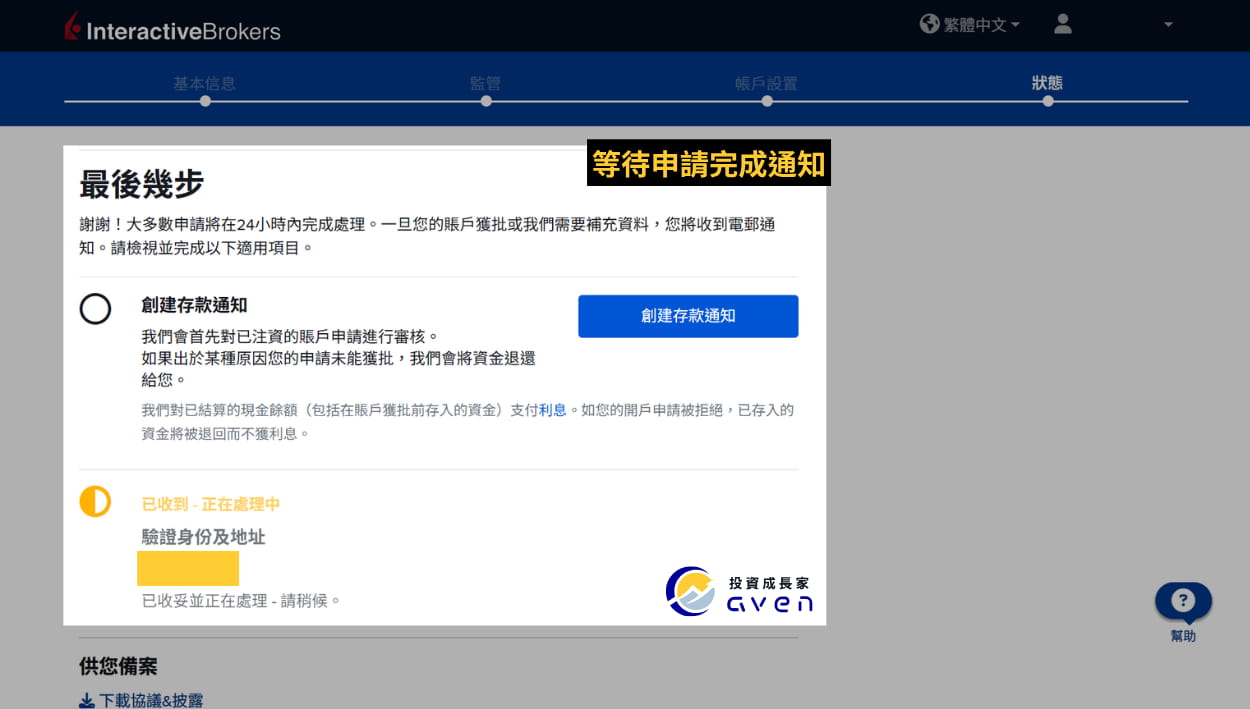Image resolution: width=1250 pixels, height=709 pixels.
Task: Click the 基本信息 progress dot
Action: [x=204, y=101]
